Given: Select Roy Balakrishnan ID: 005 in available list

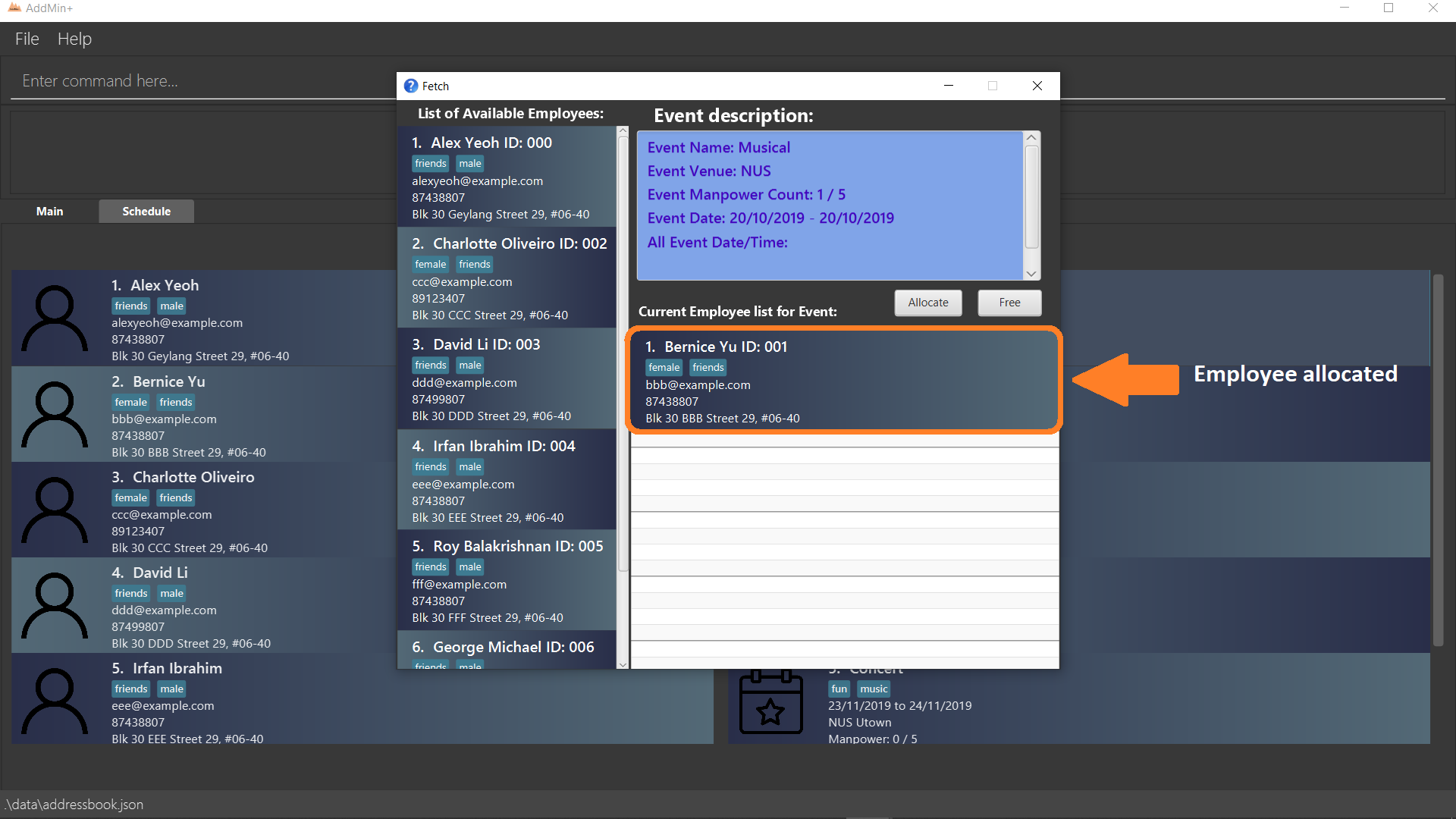Looking at the screenshot, I should click(507, 580).
